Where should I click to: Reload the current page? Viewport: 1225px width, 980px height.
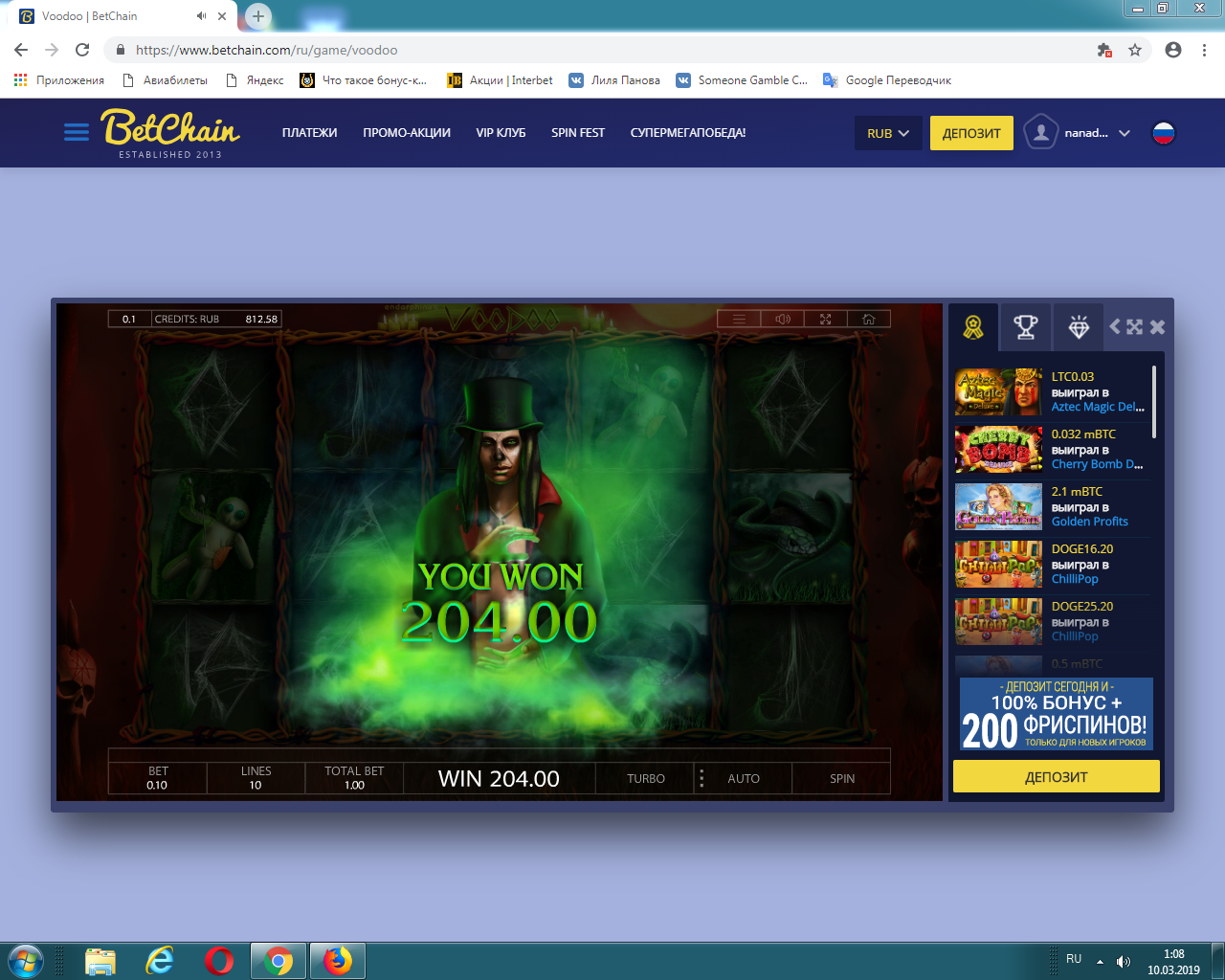click(x=82, y=50)
